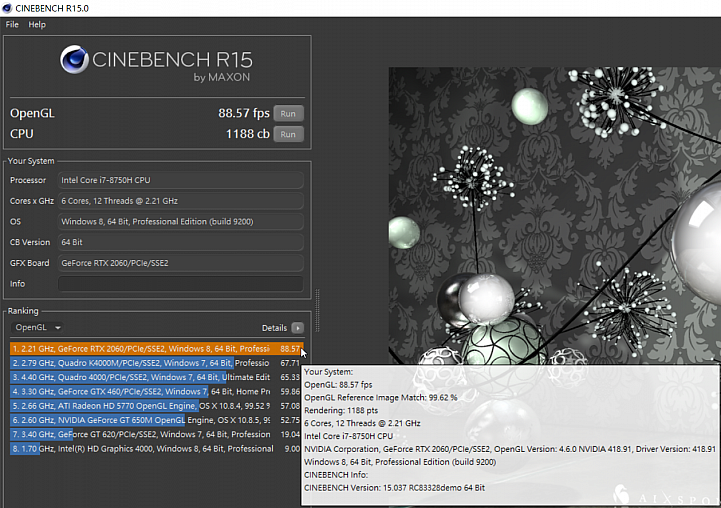Click the Processor field Intel Core i7-8750H
Screen dimensions: 721x508
(180, 180)
